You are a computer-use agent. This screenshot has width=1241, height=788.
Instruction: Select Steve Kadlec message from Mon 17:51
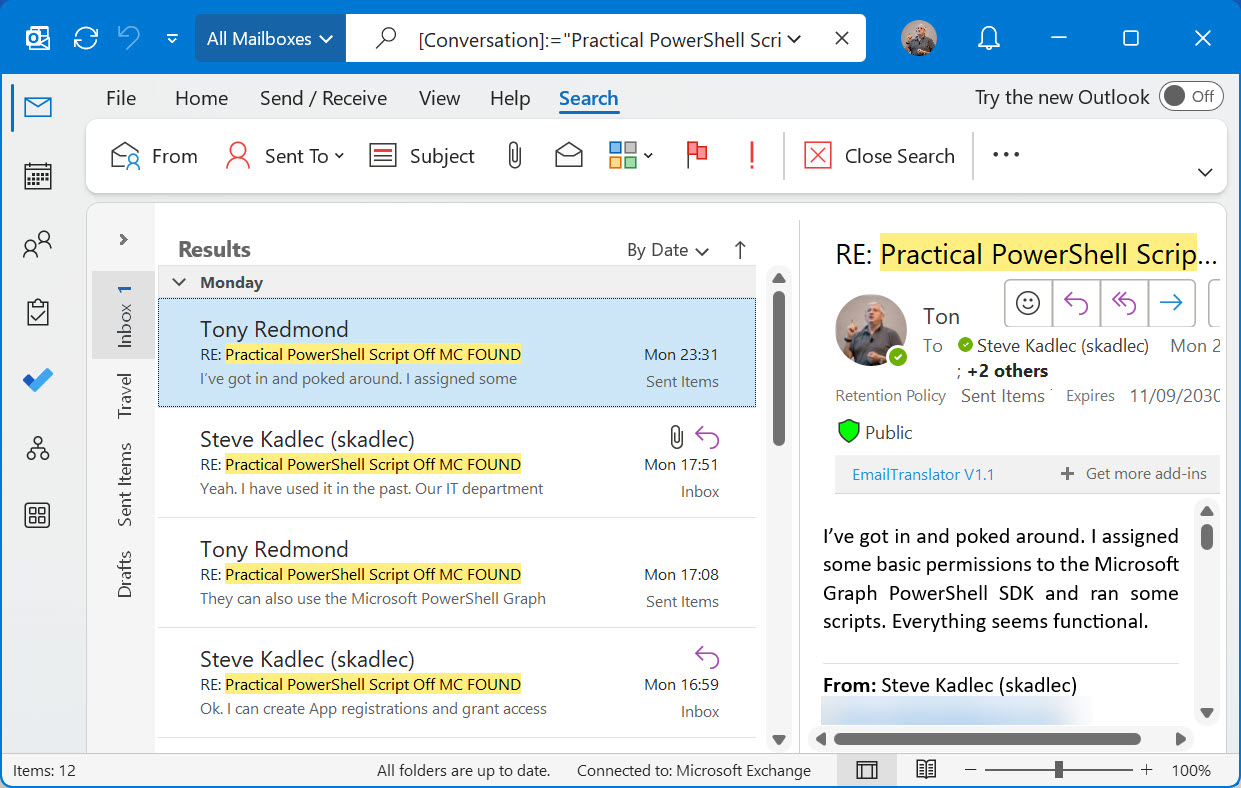point(457,463)
